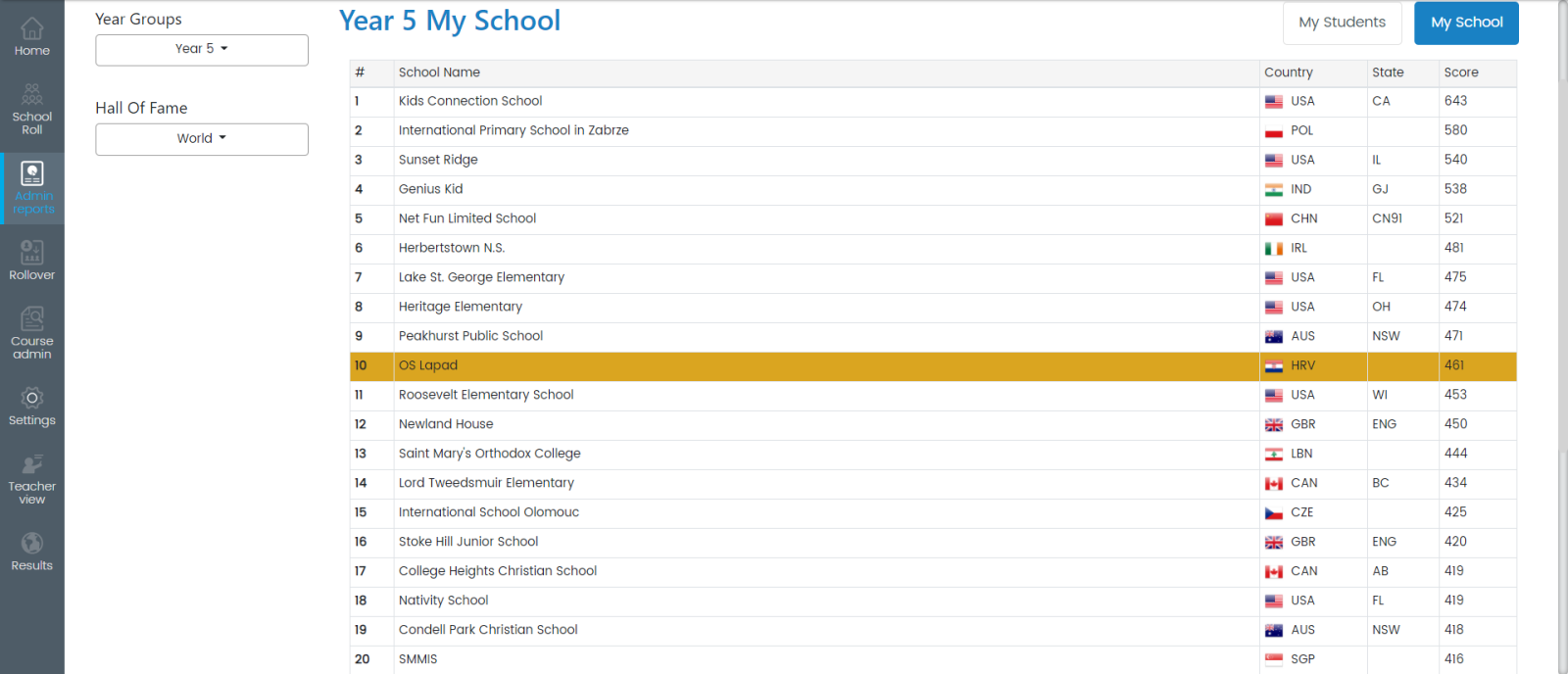Click Canada flag for Lord Tweedsmuir Elementary
This screenshot has width=1568, height=674.
coord(1274,484)
